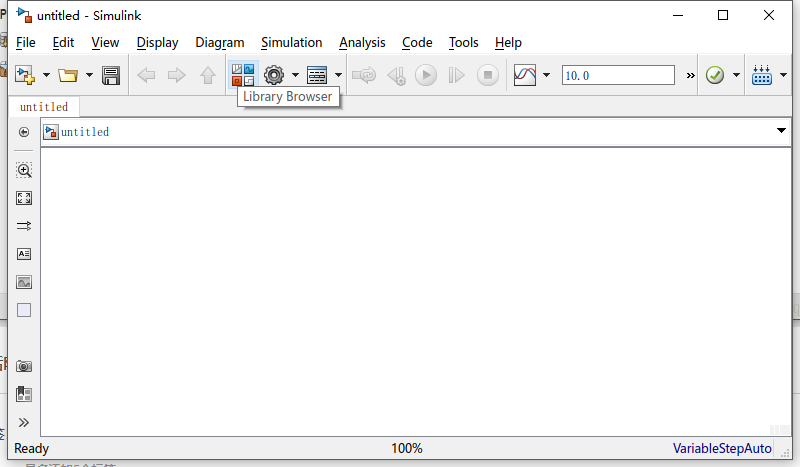Image resolution: width=800 pixels, height=467 pixels.
Task: Open the Code menu
Action: (x=417, y=42)
